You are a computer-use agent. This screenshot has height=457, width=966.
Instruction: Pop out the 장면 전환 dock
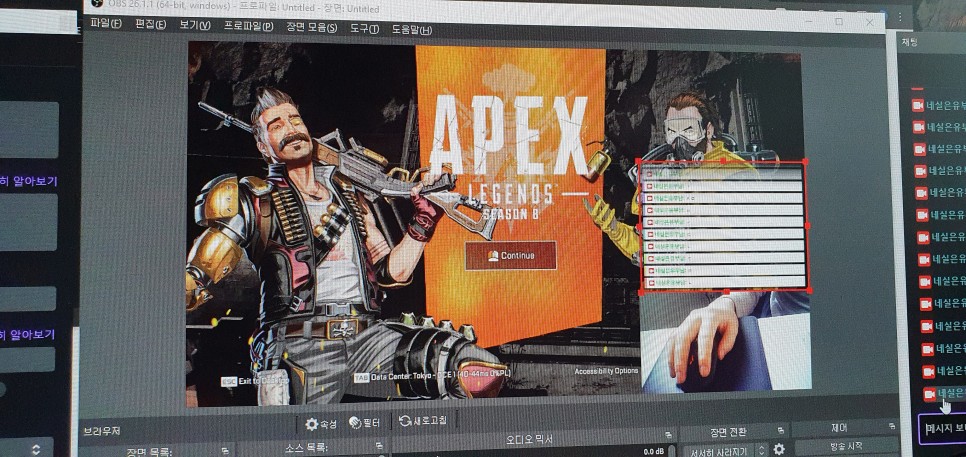pos(781,431)
